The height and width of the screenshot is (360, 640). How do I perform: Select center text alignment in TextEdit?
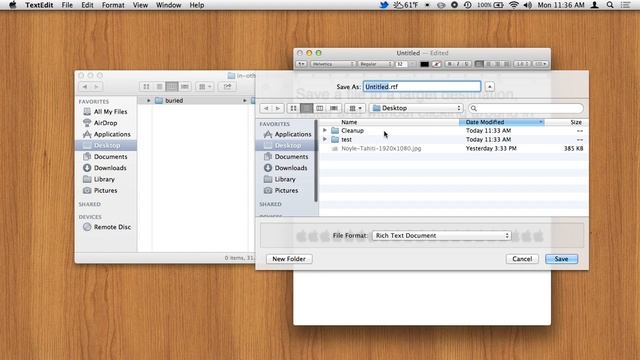(x=488, y=64)
